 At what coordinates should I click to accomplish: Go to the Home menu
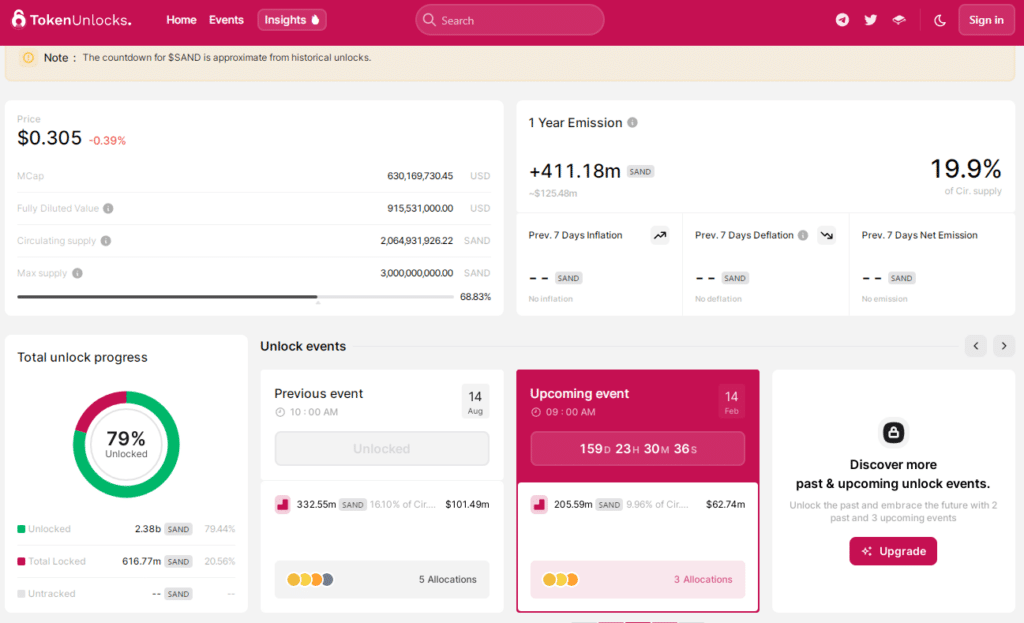181,20
